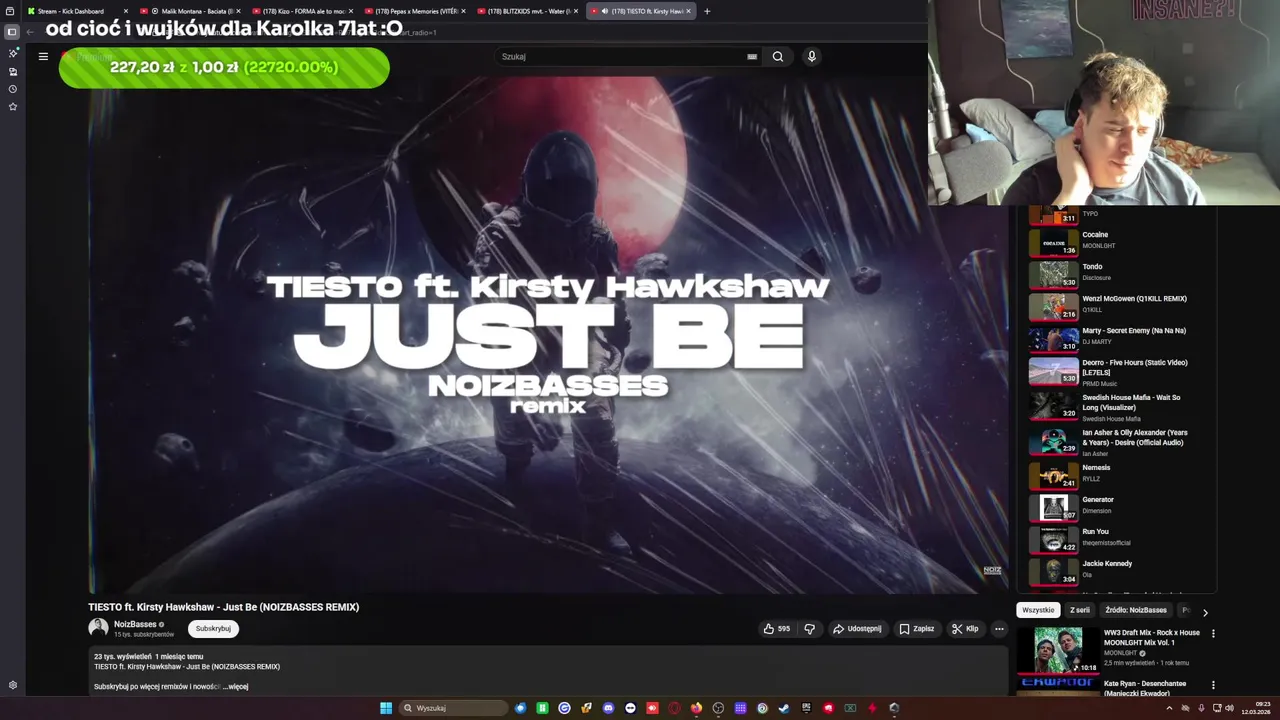Open NoizBasses channel name link
Screen dimensions: 1280x720
pyautogui.click(x=135, y=624)
